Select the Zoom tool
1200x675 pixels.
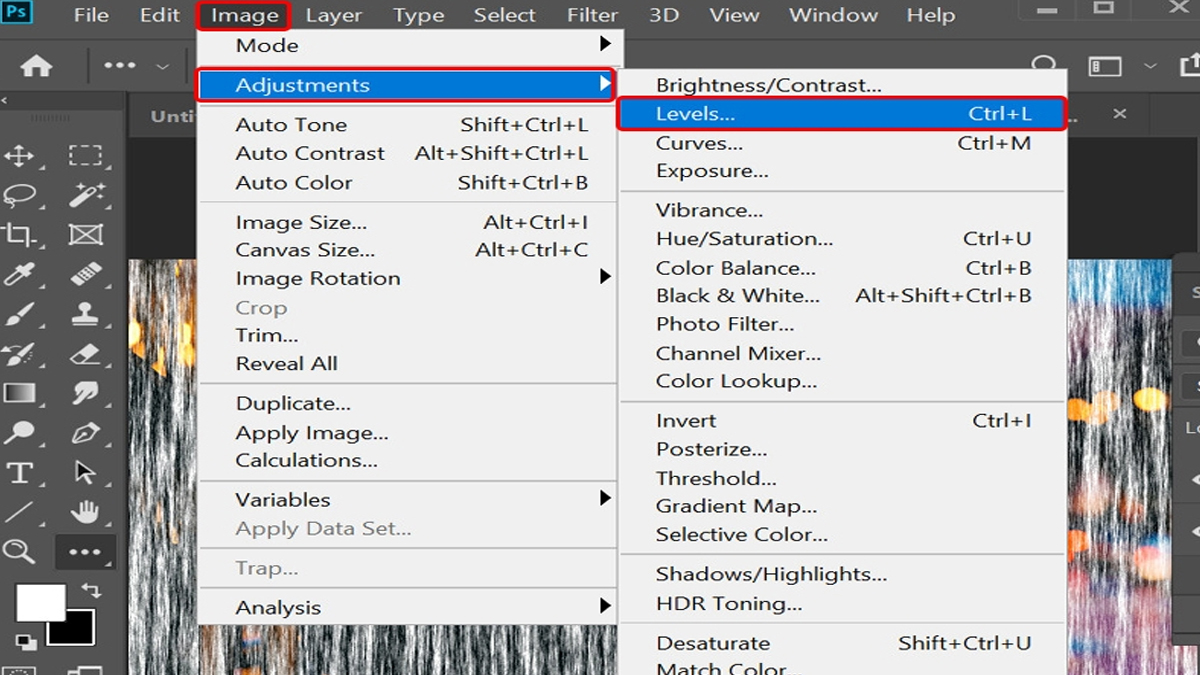(x=18, y=551)
